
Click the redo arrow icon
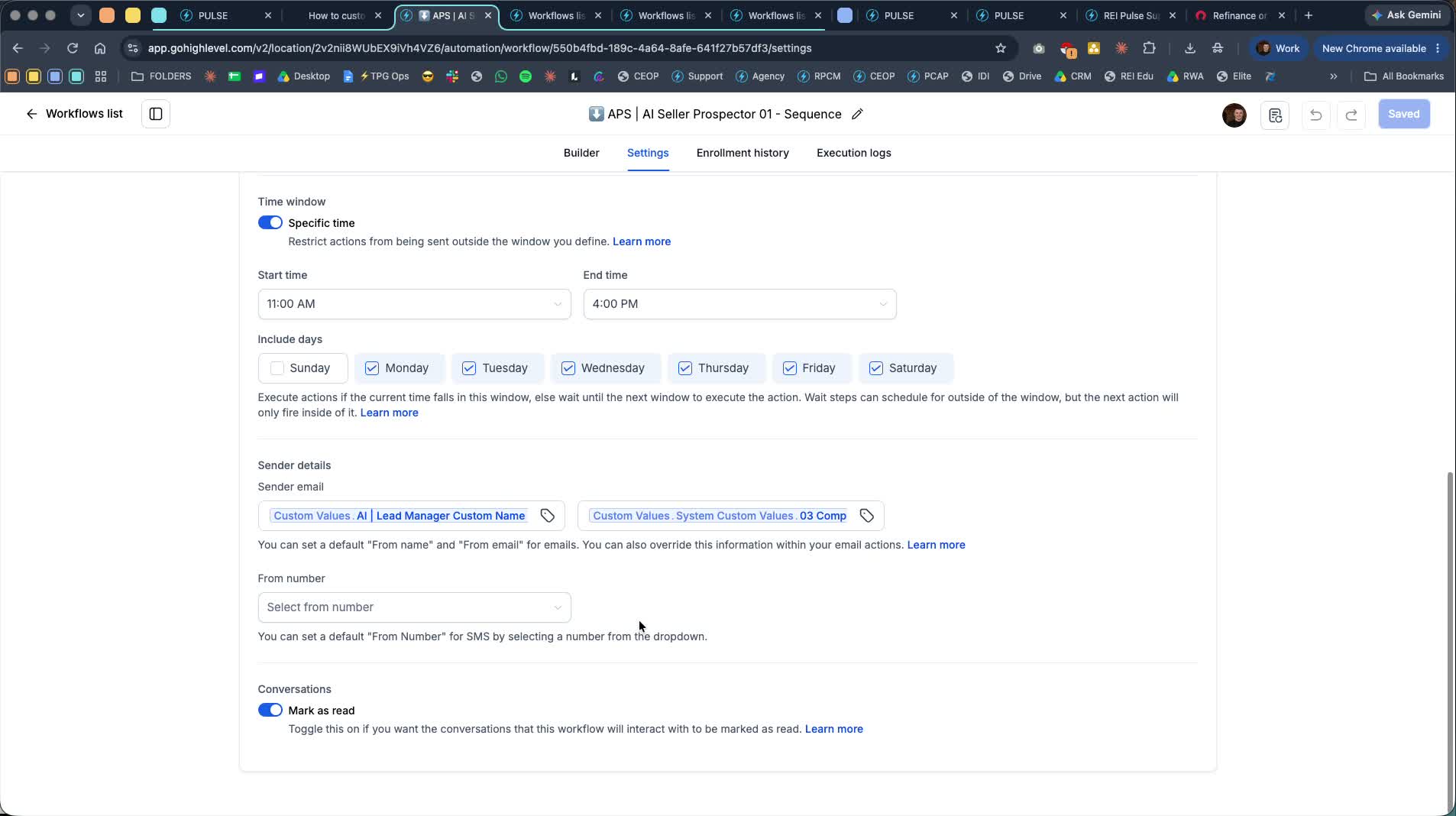[x=1351, y=115]
